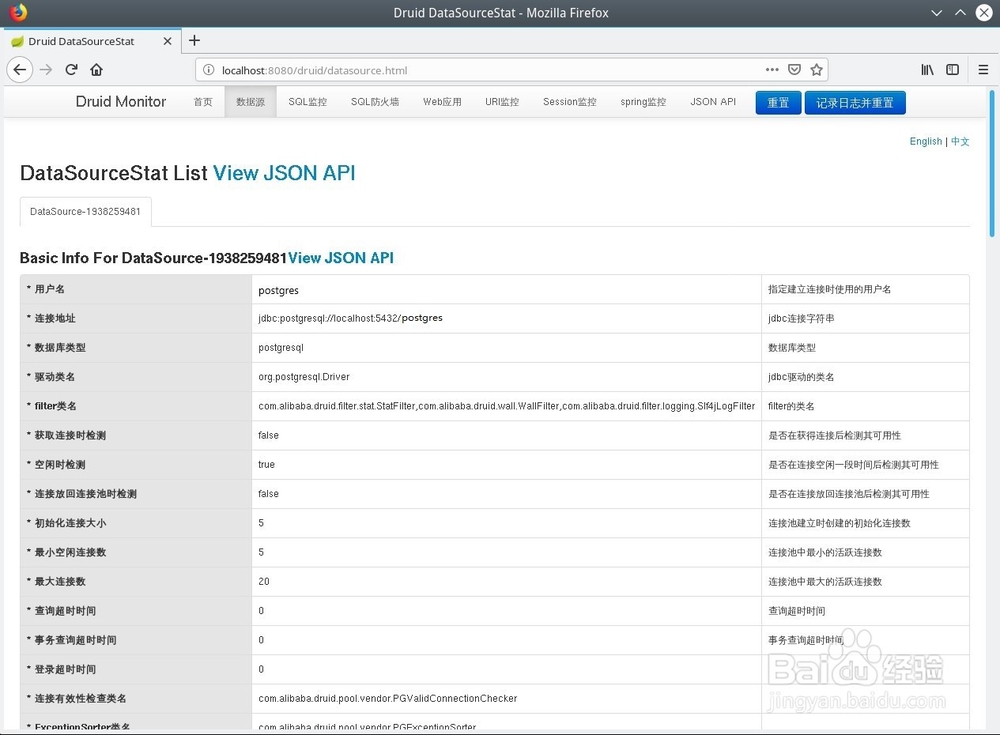Toggle the sidebar view icon
This screenshot has width=1000, height=735.
coord(952,70)
